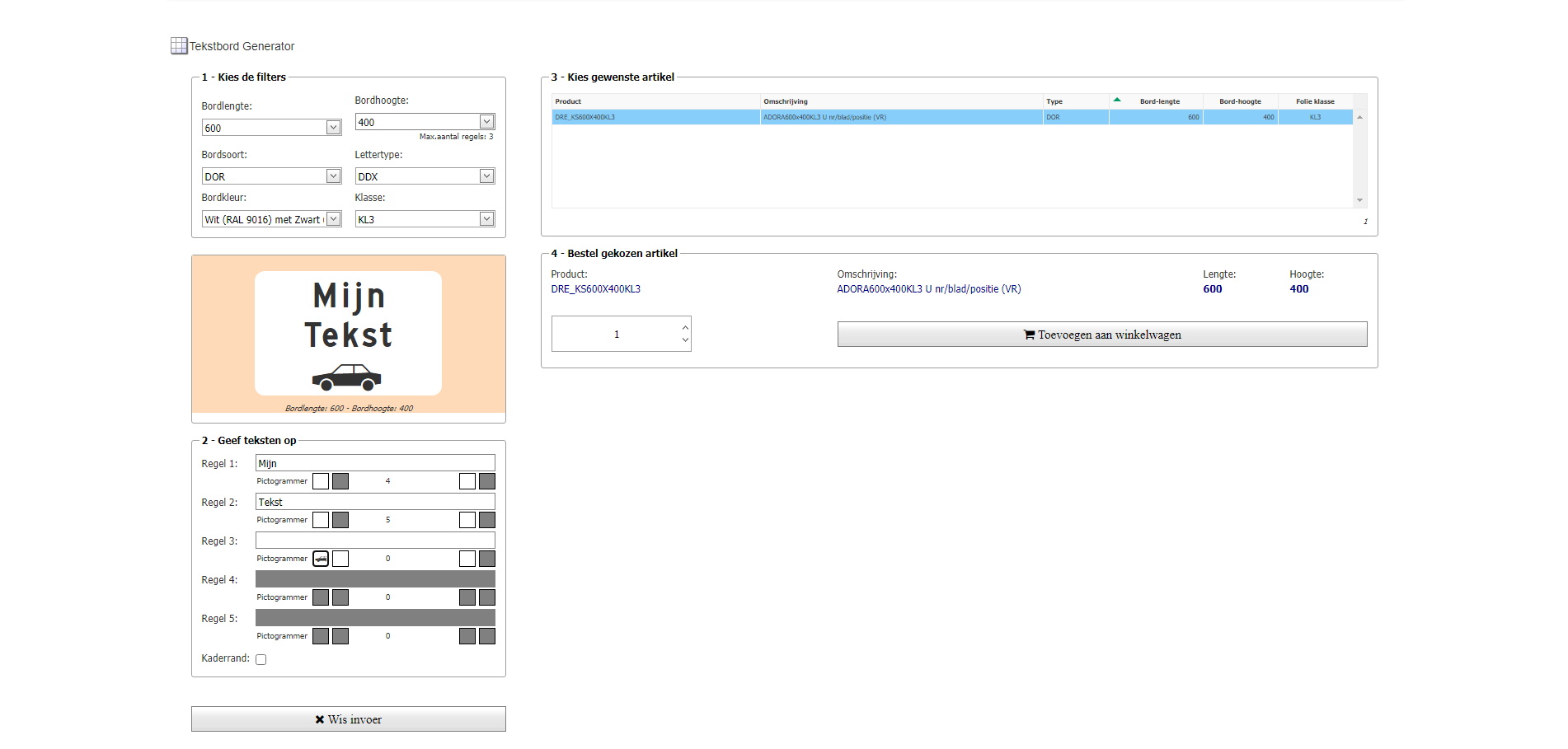Click the KL3 folie klasse cell in the table
This screenshot has width=1568, height=749.
[x=1315, y=117]
